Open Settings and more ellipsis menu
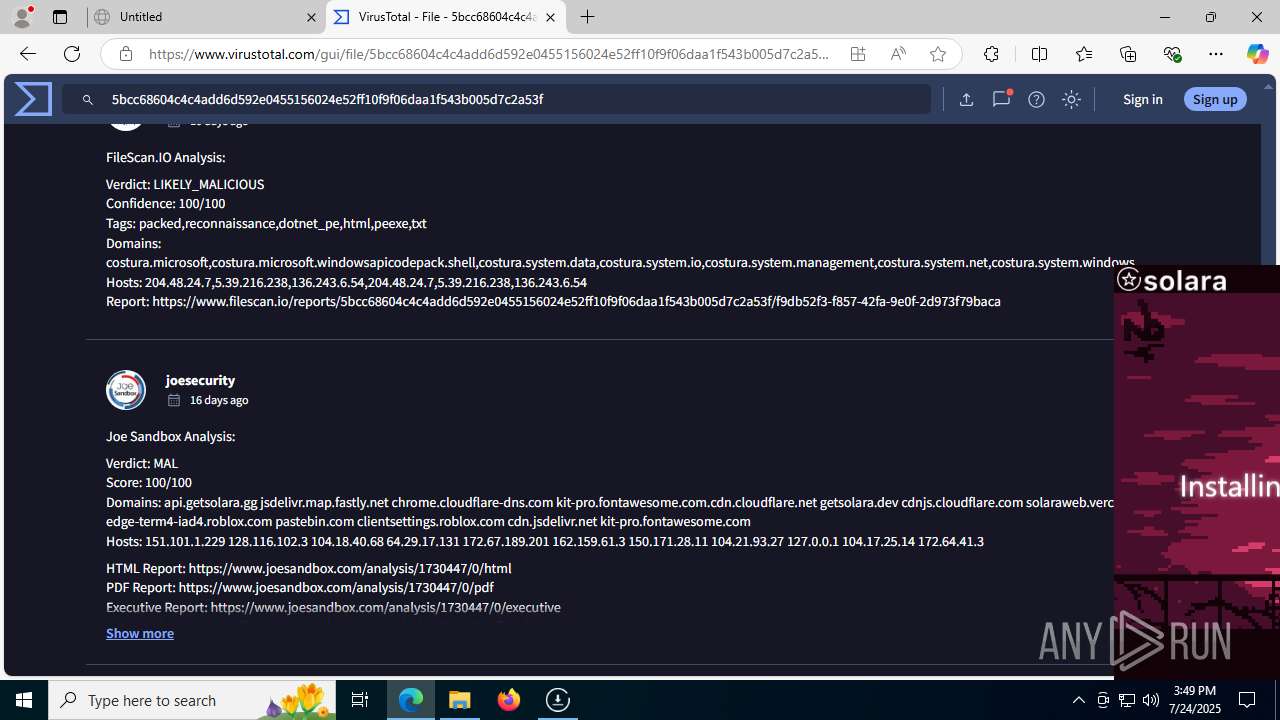Screen dimensions: 1280x720 [x=1216, y=54]
